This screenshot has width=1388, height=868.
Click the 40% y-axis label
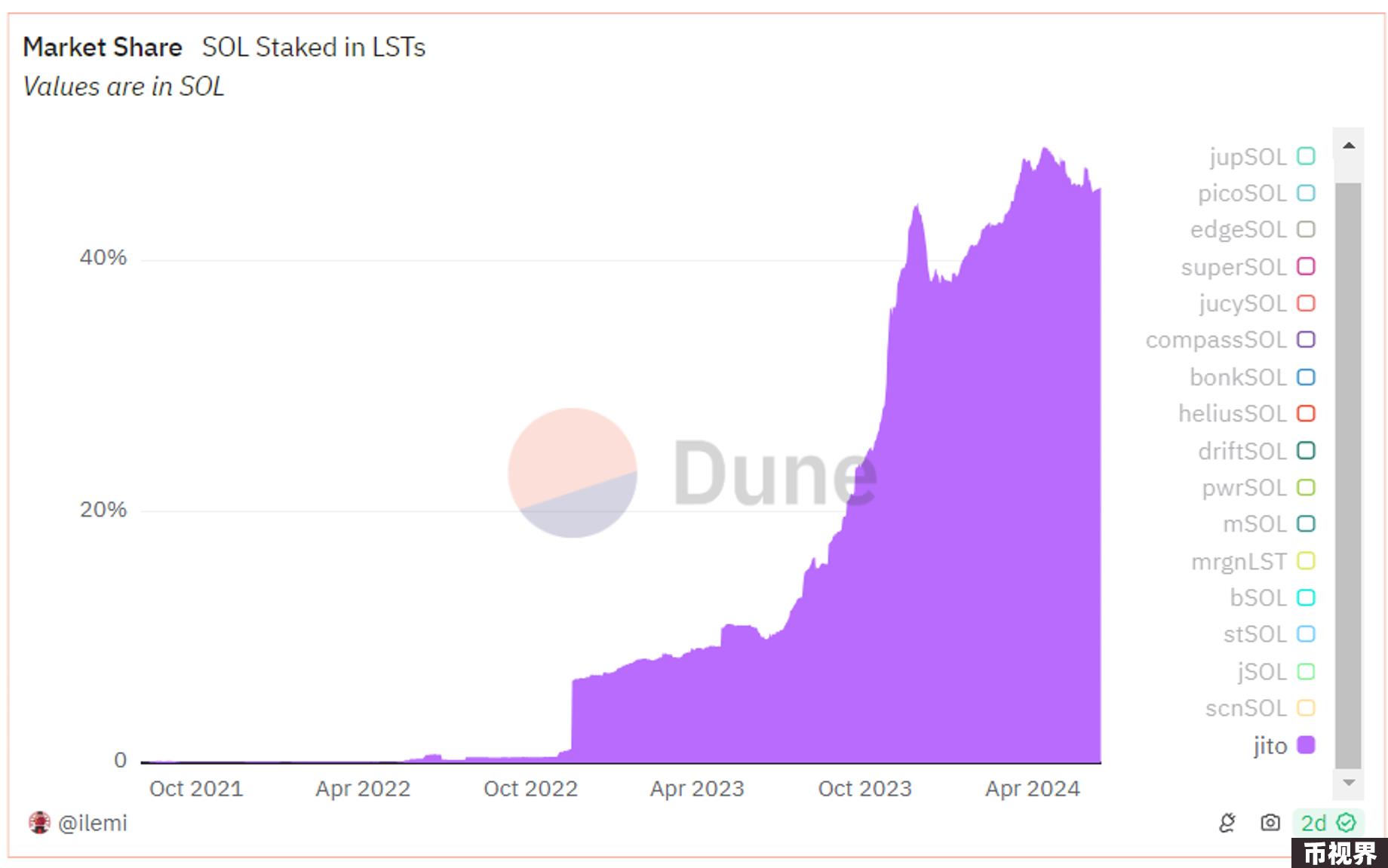coord(103,258)
